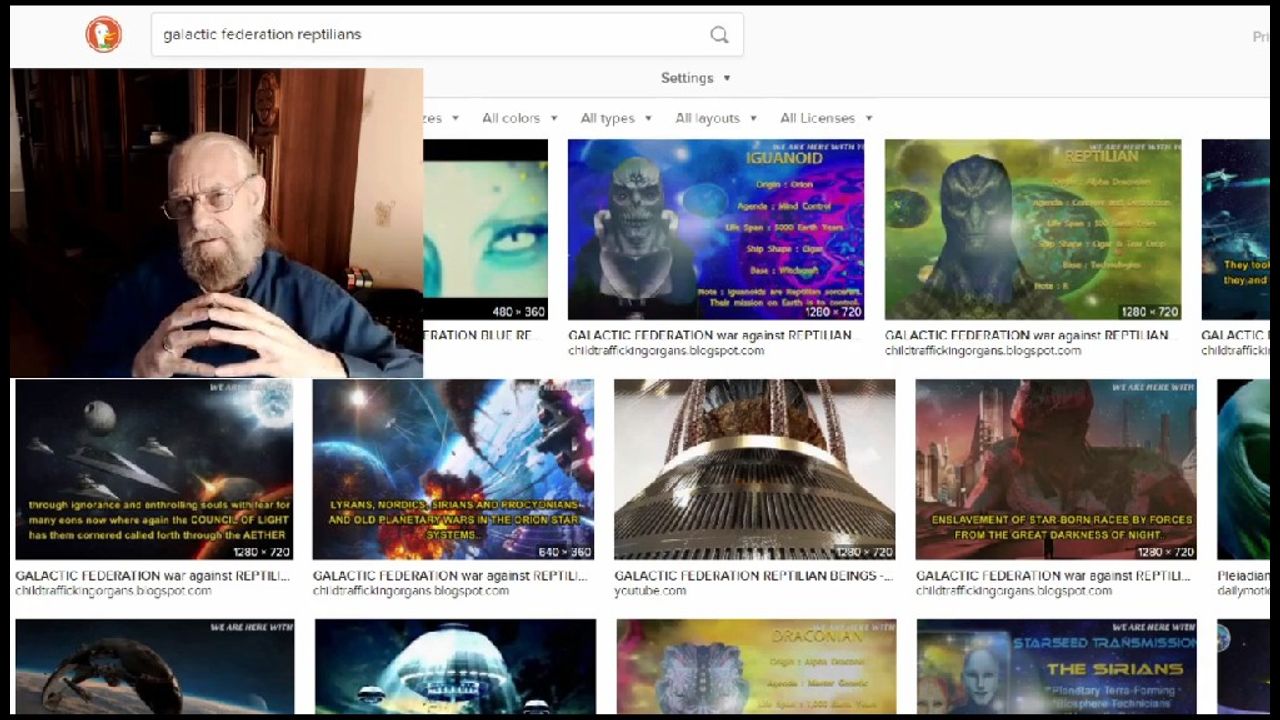Open the green REPTILIAN profile thumbnail

(x=1032, y=229)
